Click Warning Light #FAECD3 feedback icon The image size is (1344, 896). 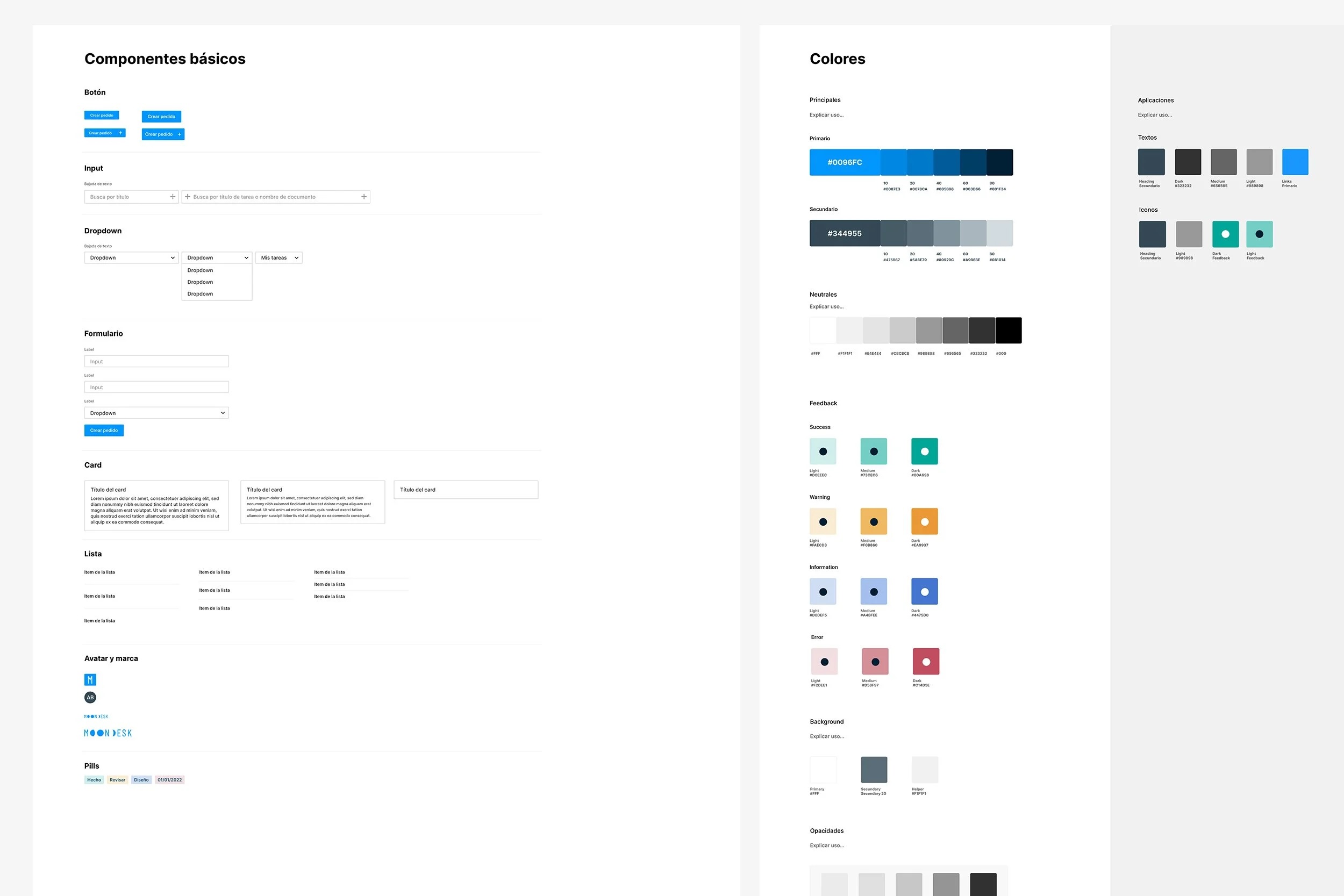click(x=823, y=522)
